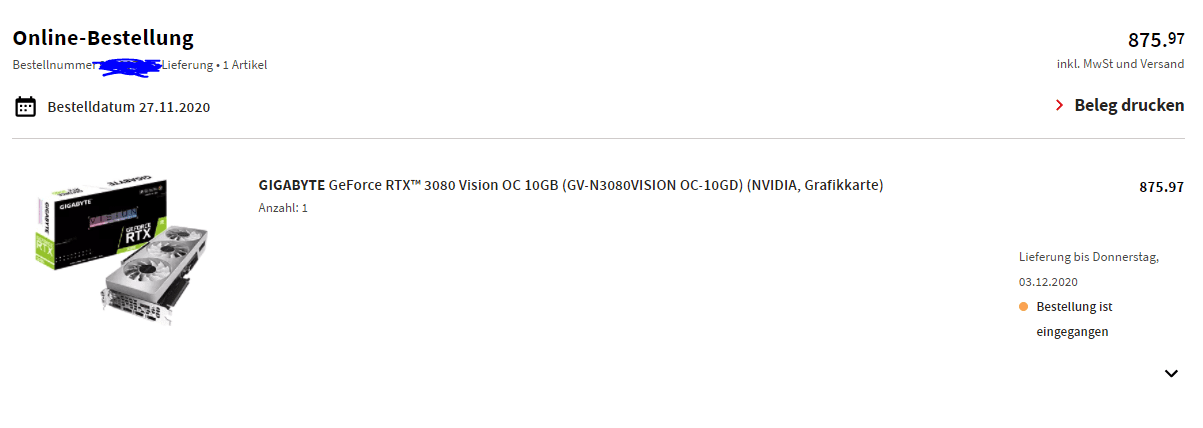This screenshot has height=428, width=1203.
Task: Click the inkl. MwSt und Versand note
Action: click(1121, 65)
